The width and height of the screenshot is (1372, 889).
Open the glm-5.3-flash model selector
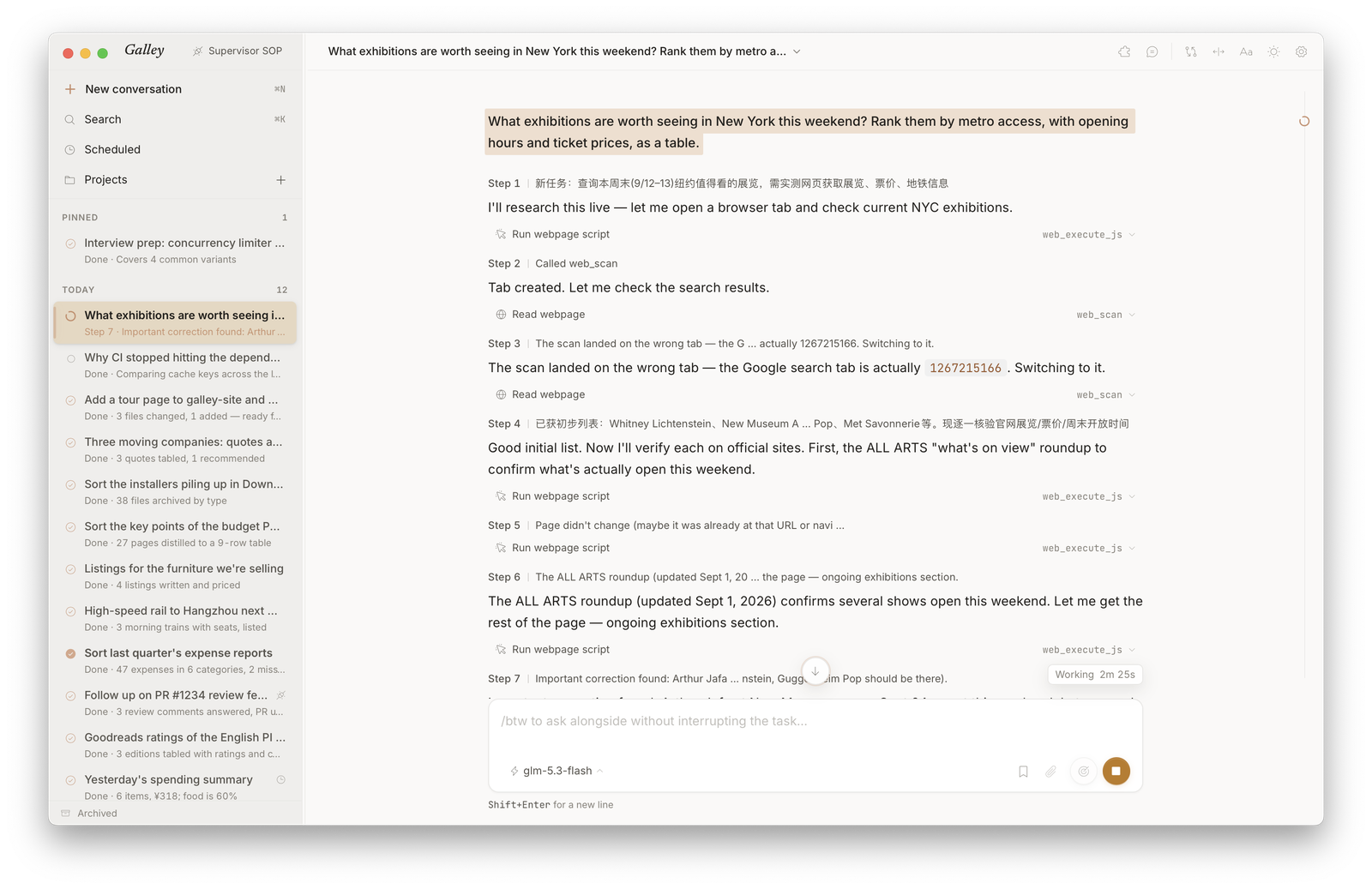pos(557,771)
